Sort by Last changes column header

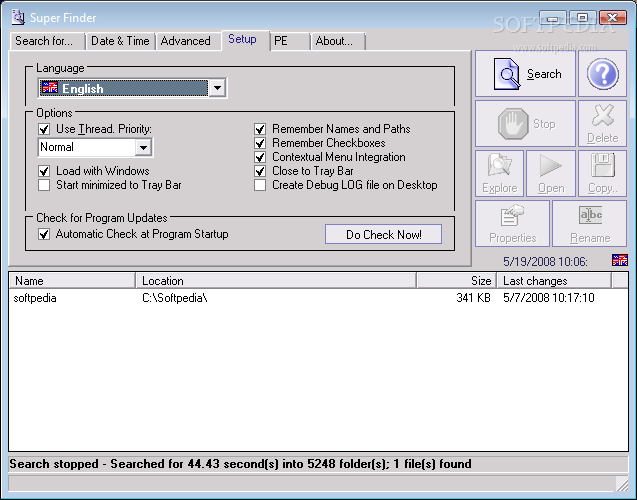(554, 281)
